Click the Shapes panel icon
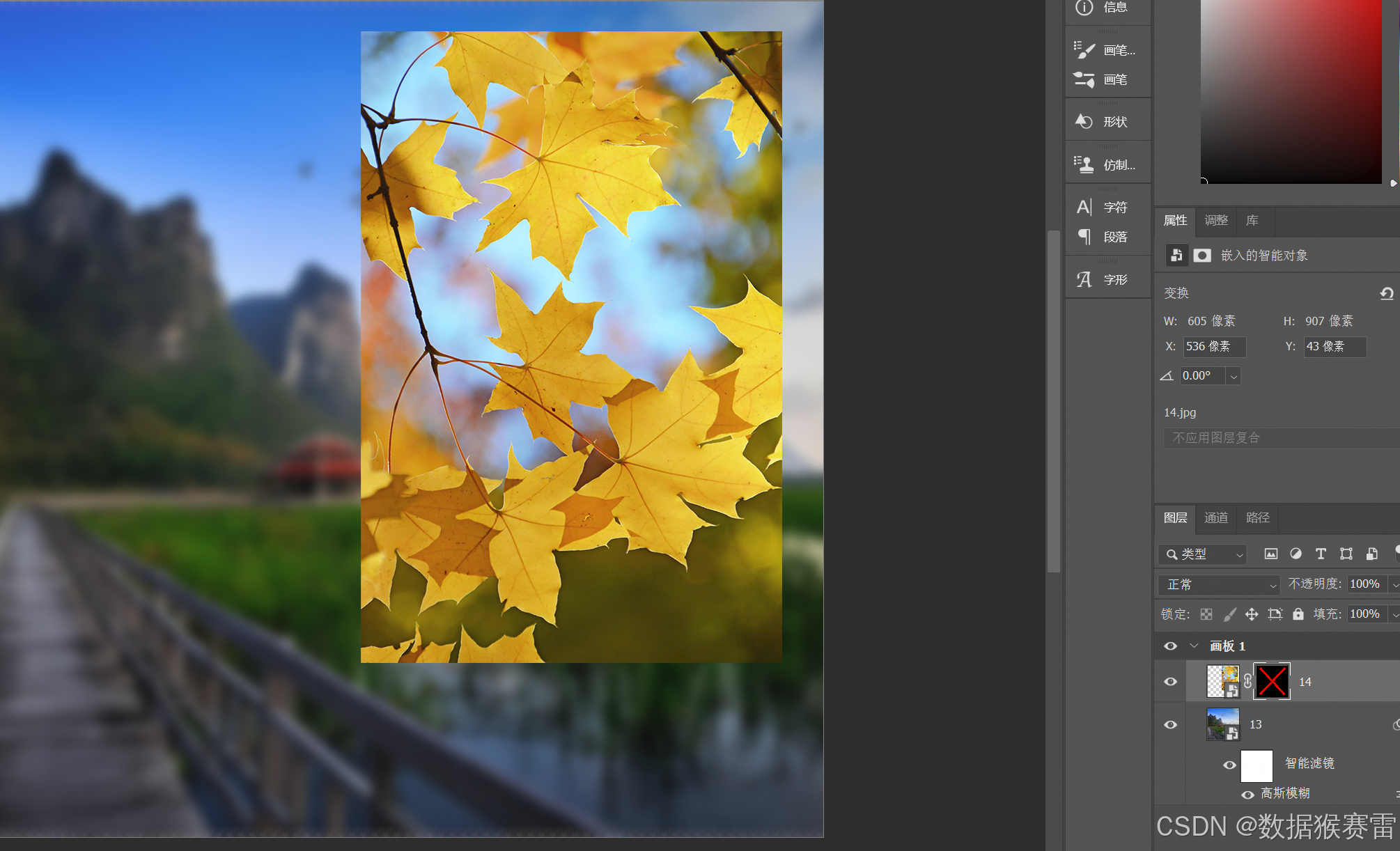 pyautogui.click(x=1084, y=122)
